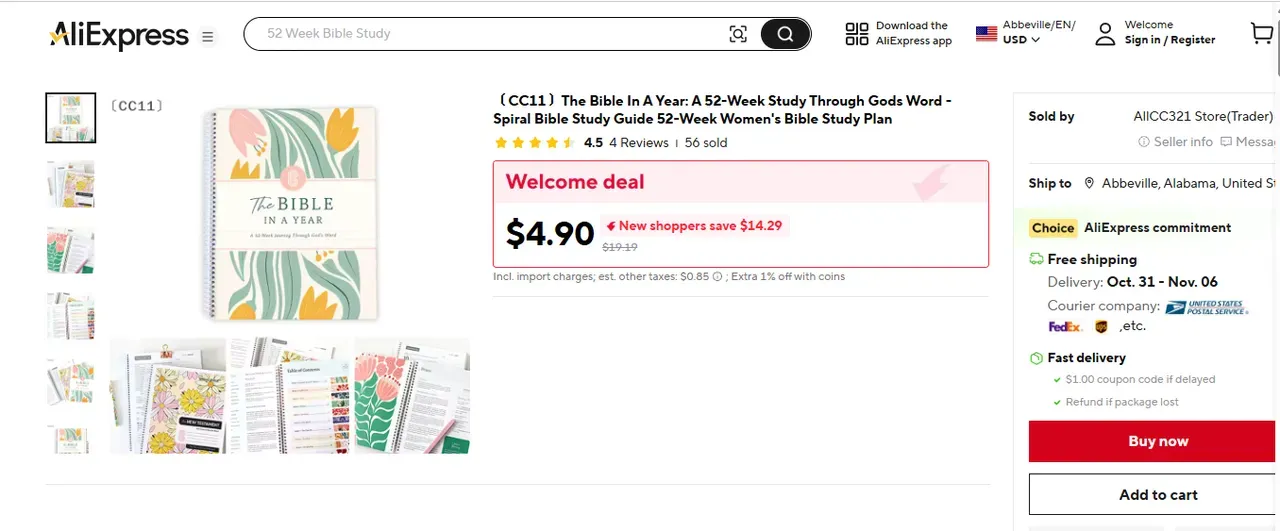Click the red Buy now button

(1158, 441)
